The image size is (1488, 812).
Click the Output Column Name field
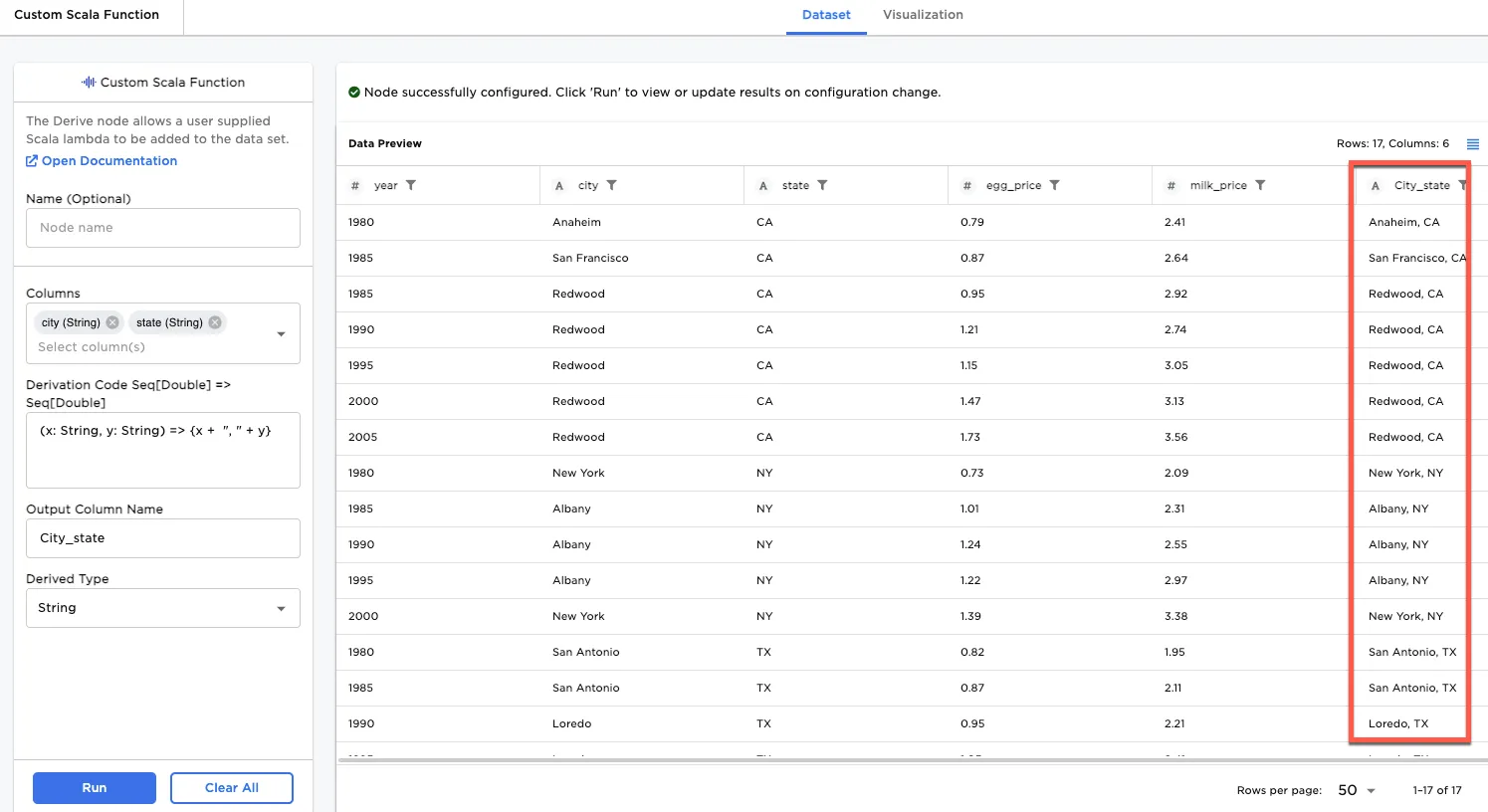click(x=163, y=538)
